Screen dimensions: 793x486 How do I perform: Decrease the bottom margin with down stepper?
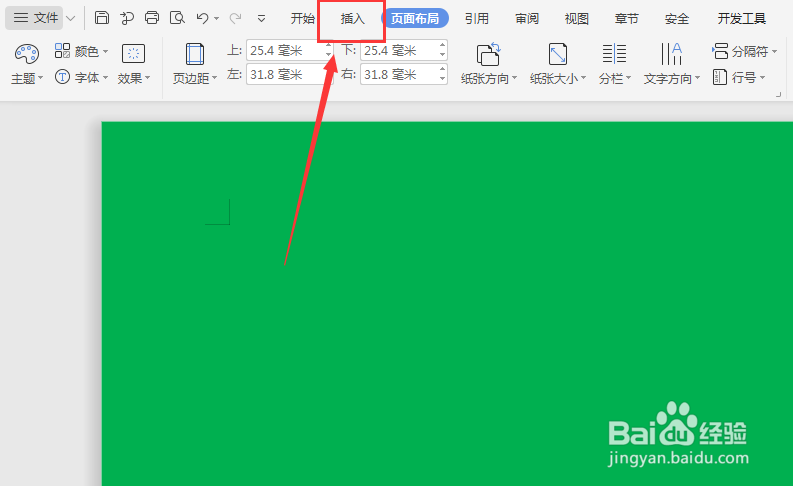(443, 55)
